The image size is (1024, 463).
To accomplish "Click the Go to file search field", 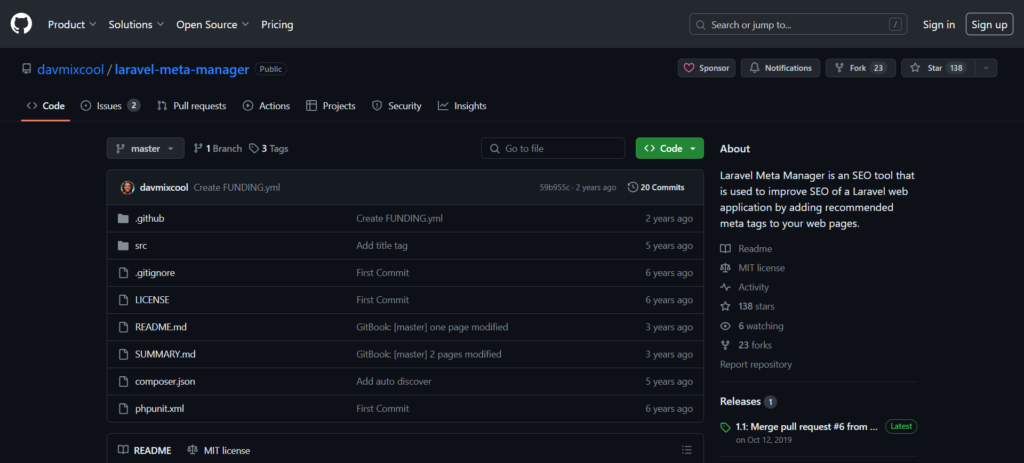I will click(592, 148).
